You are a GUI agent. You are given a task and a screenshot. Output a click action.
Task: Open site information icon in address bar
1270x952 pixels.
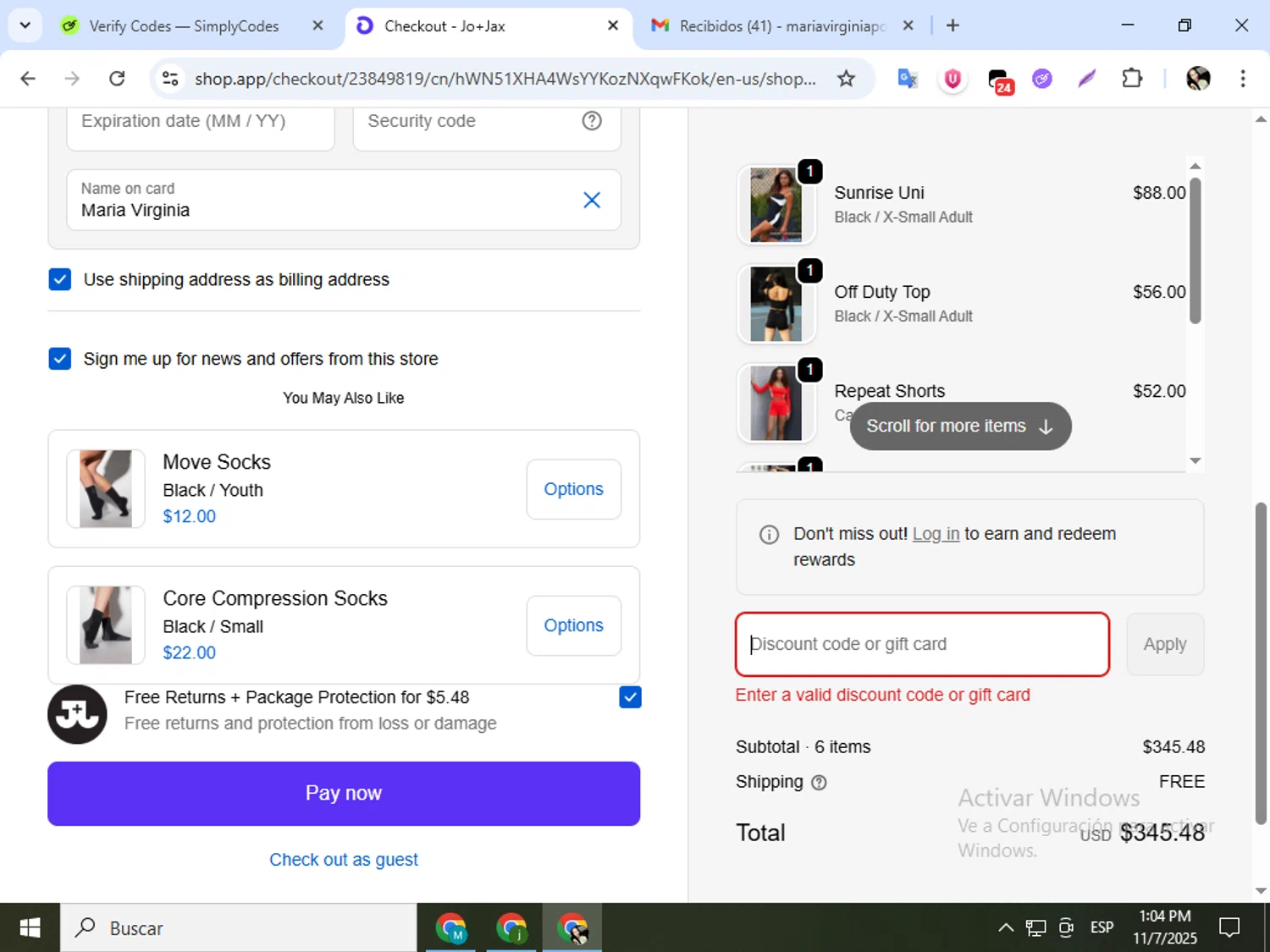point(170,79)
